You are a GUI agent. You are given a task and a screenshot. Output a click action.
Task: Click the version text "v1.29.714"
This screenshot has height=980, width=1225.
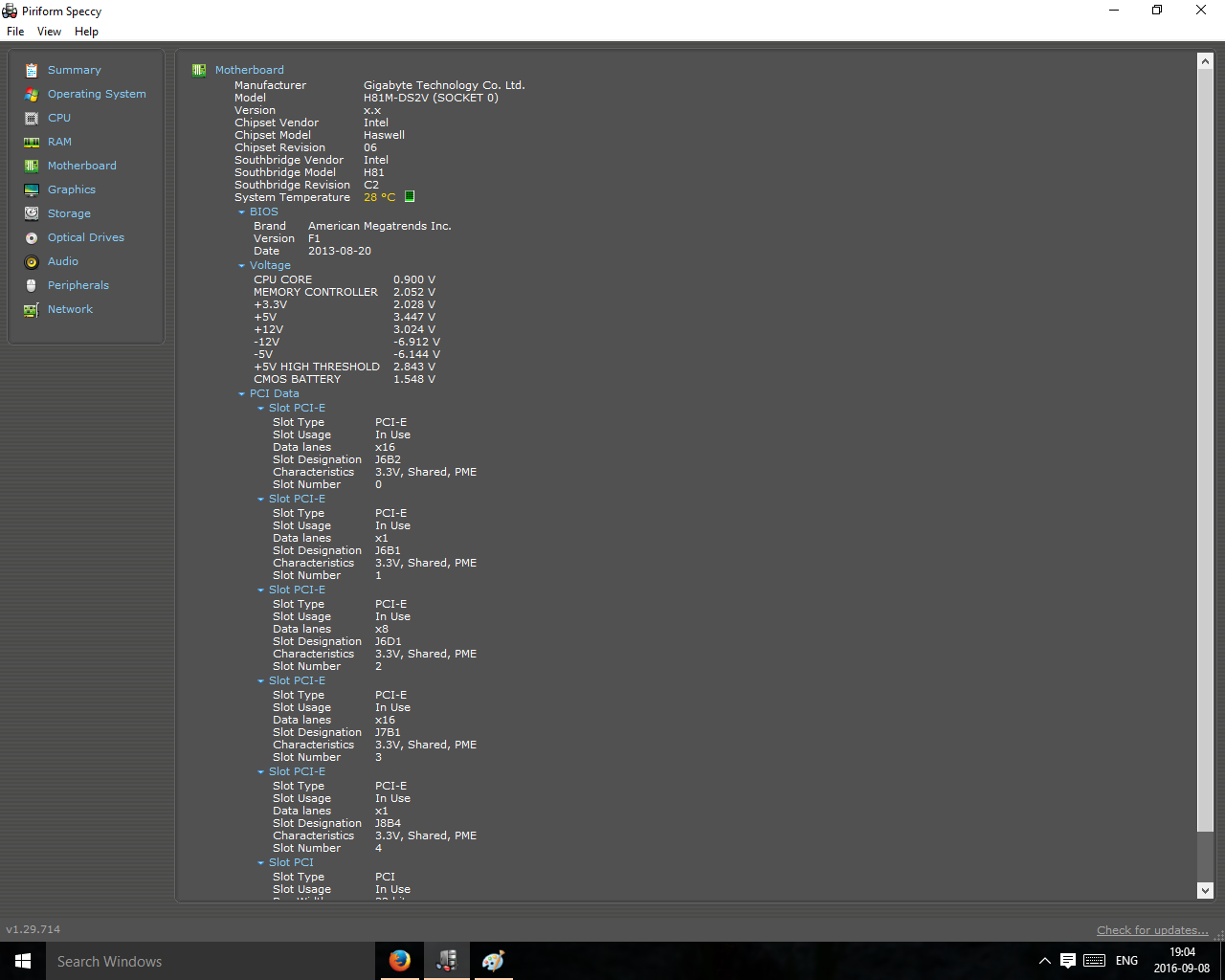33,929
